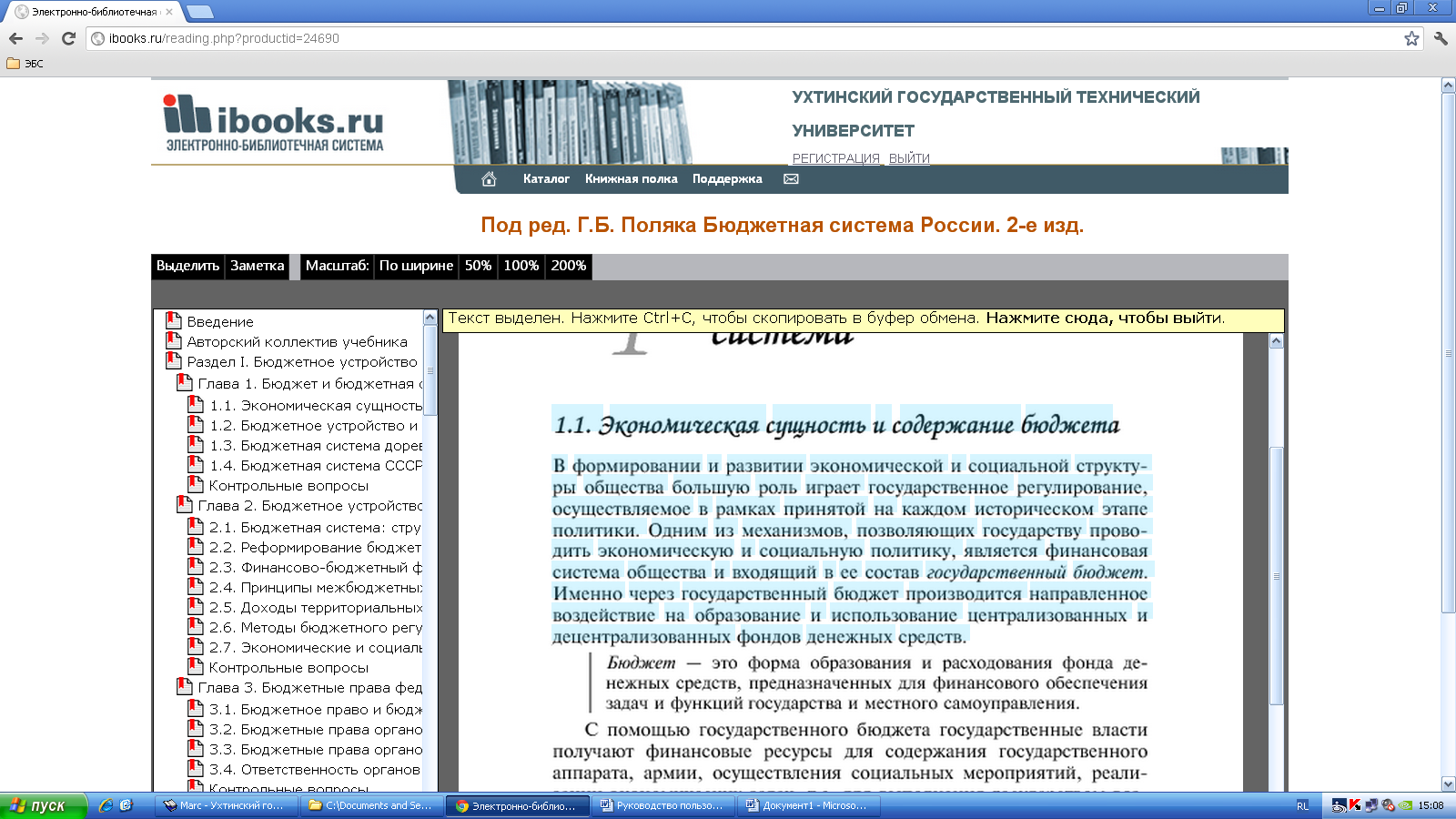Open the Книжная полка menu item

coord(632,179)
